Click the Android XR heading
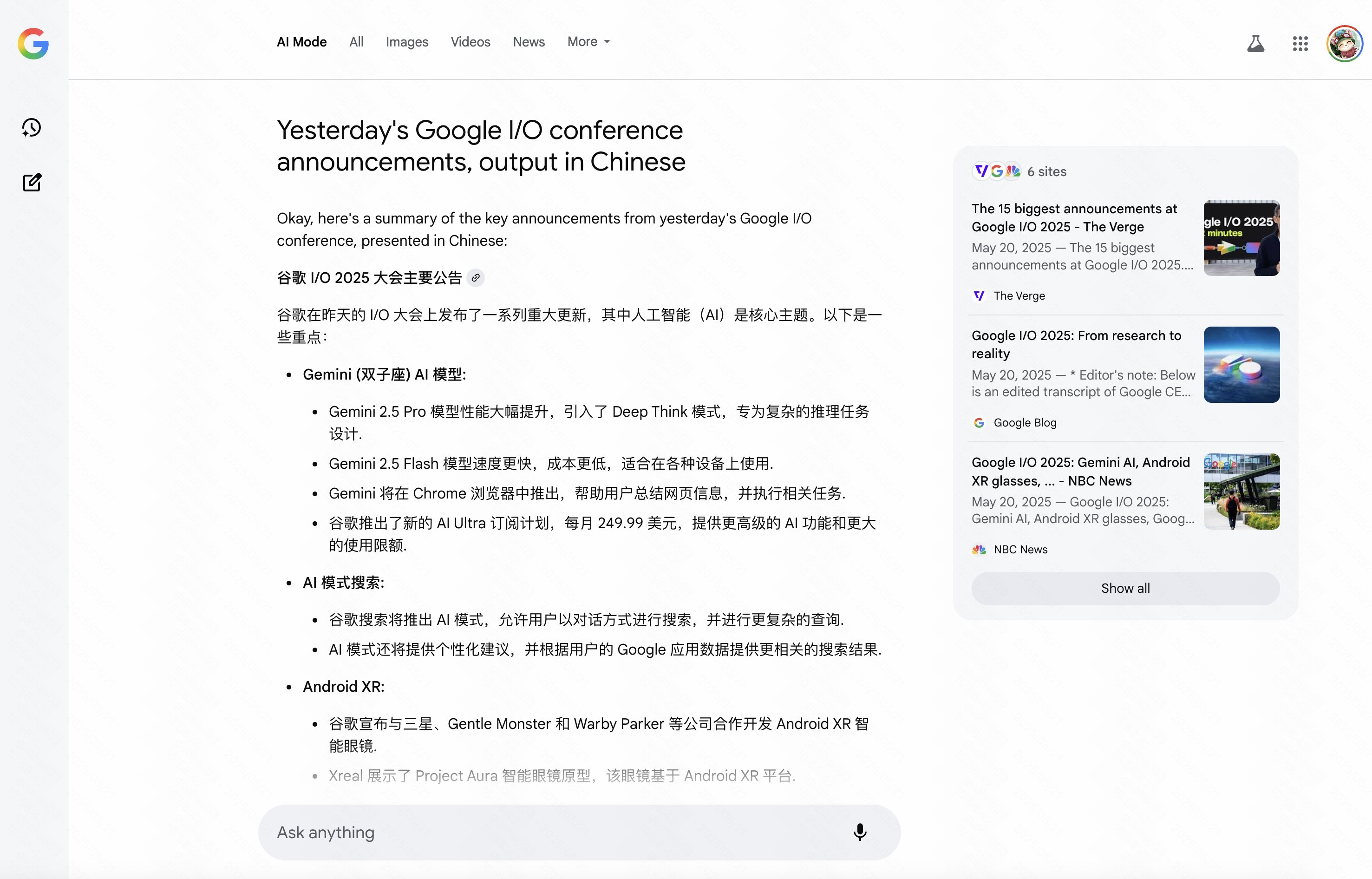1372x879 pixels. 343,687
